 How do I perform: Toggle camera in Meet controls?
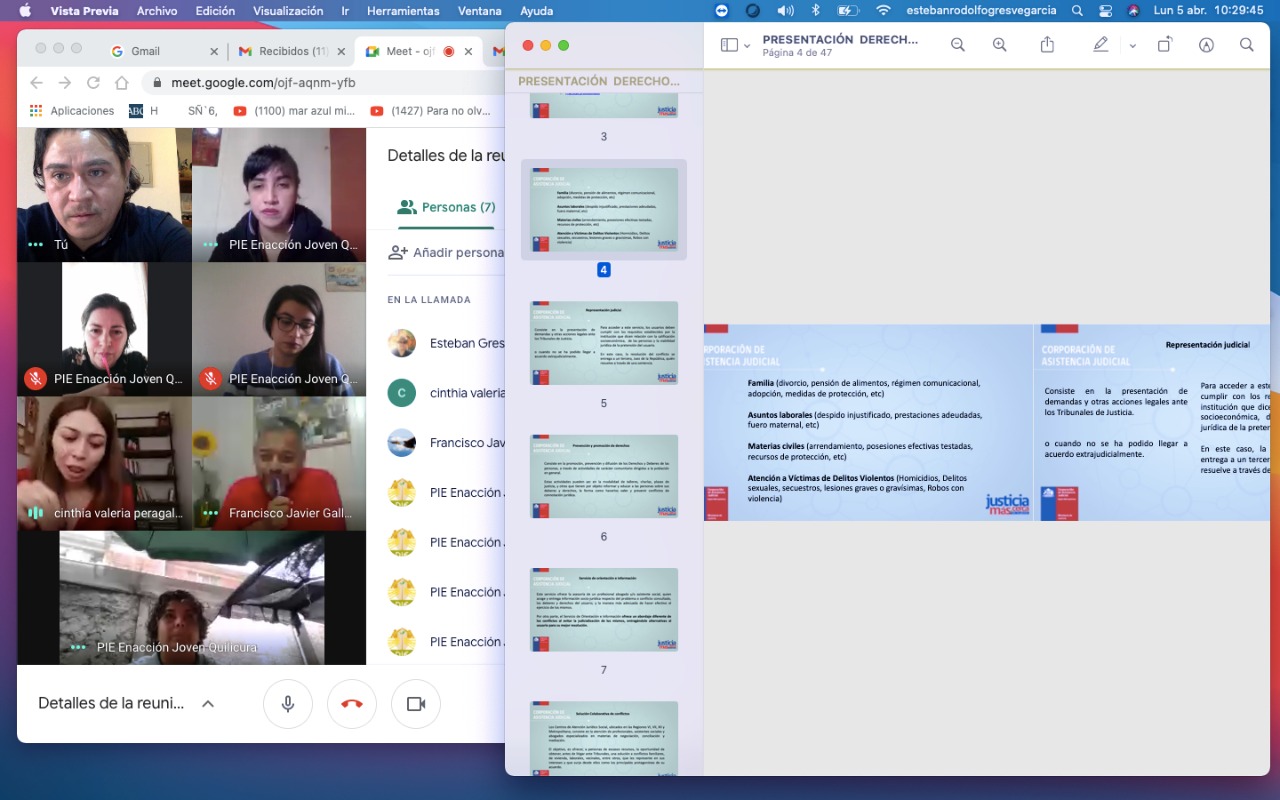point(416,704)
